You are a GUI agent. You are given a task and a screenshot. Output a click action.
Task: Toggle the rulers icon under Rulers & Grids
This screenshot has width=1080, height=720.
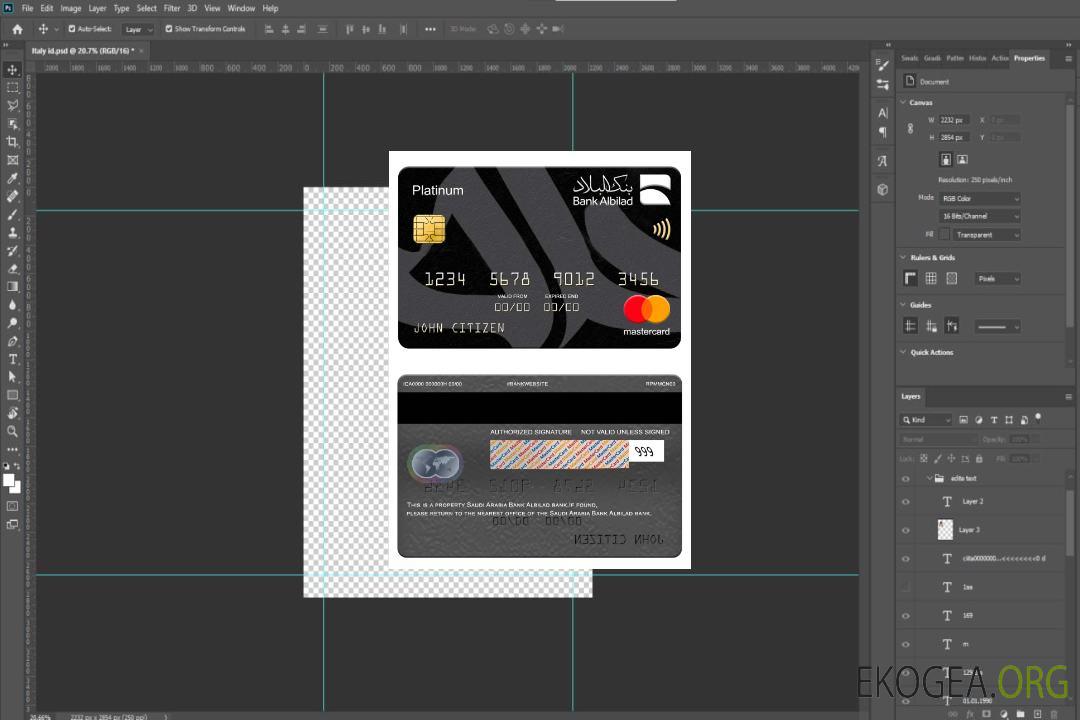click(x=911, y=278)
